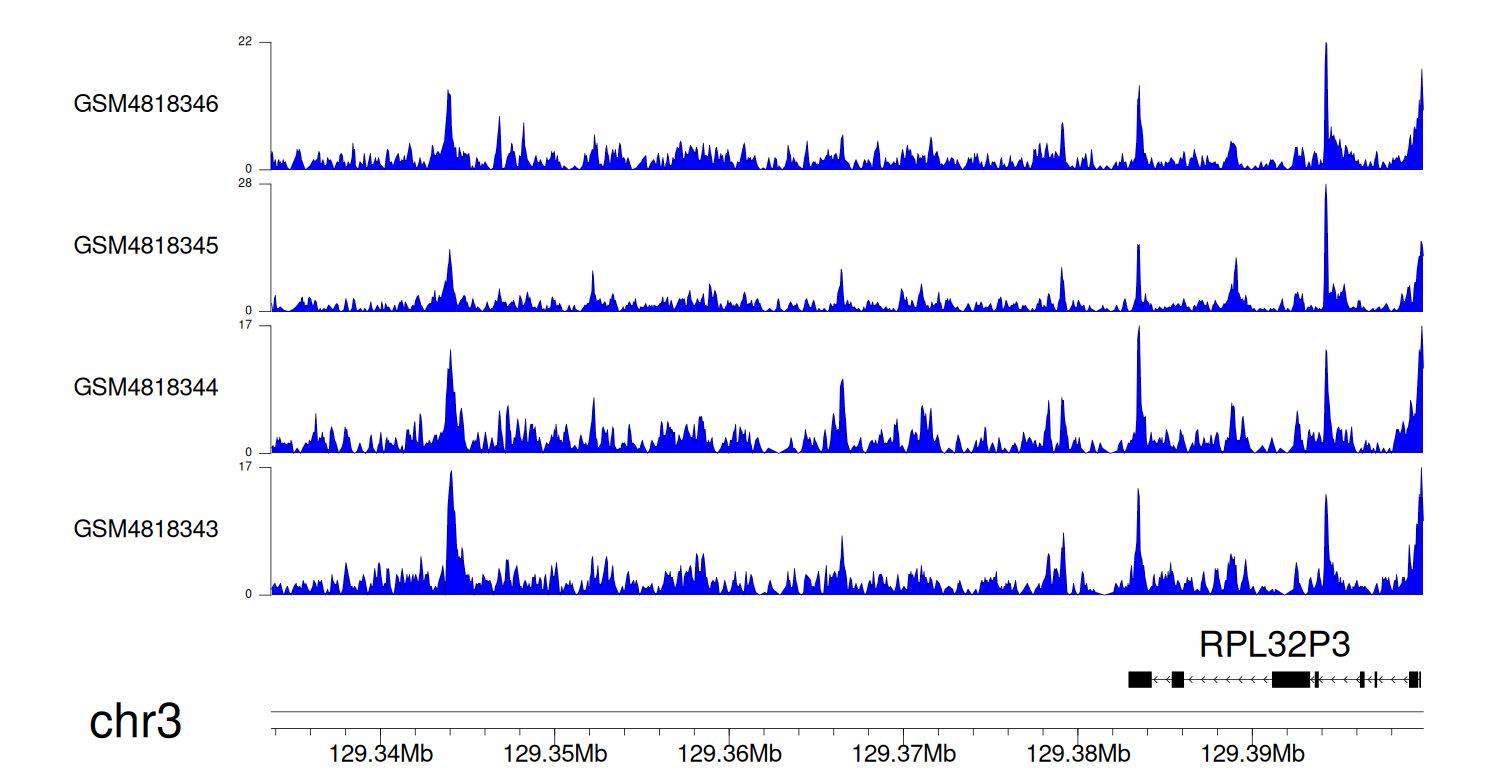Select the 129.36Mb coordinate label
The image size is (1500, 780).
click(729, 753)
